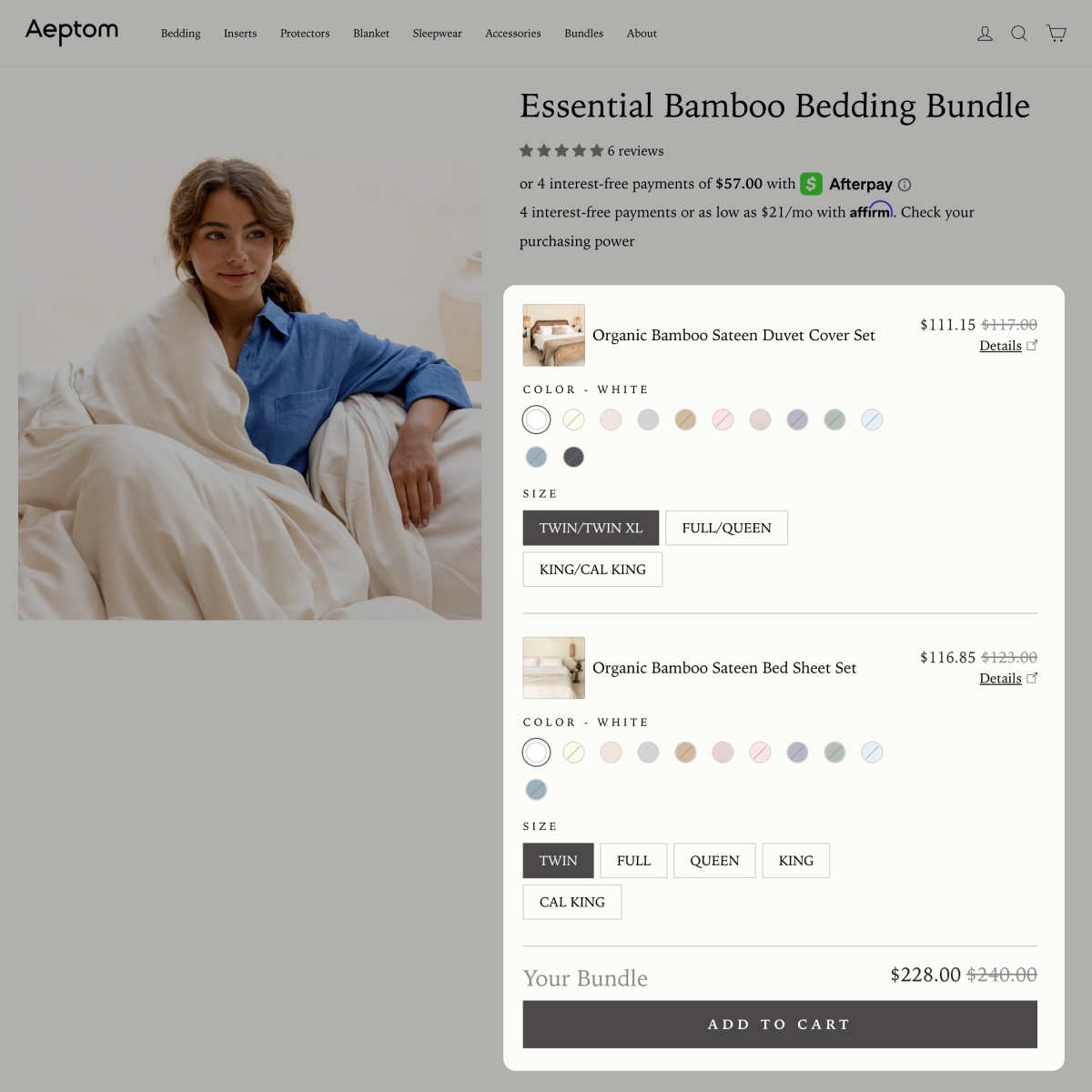The image size is (1092, 1092).
Task: Click Duvet Cover Set Details external icon
Action: click(x=1032, y=346)
